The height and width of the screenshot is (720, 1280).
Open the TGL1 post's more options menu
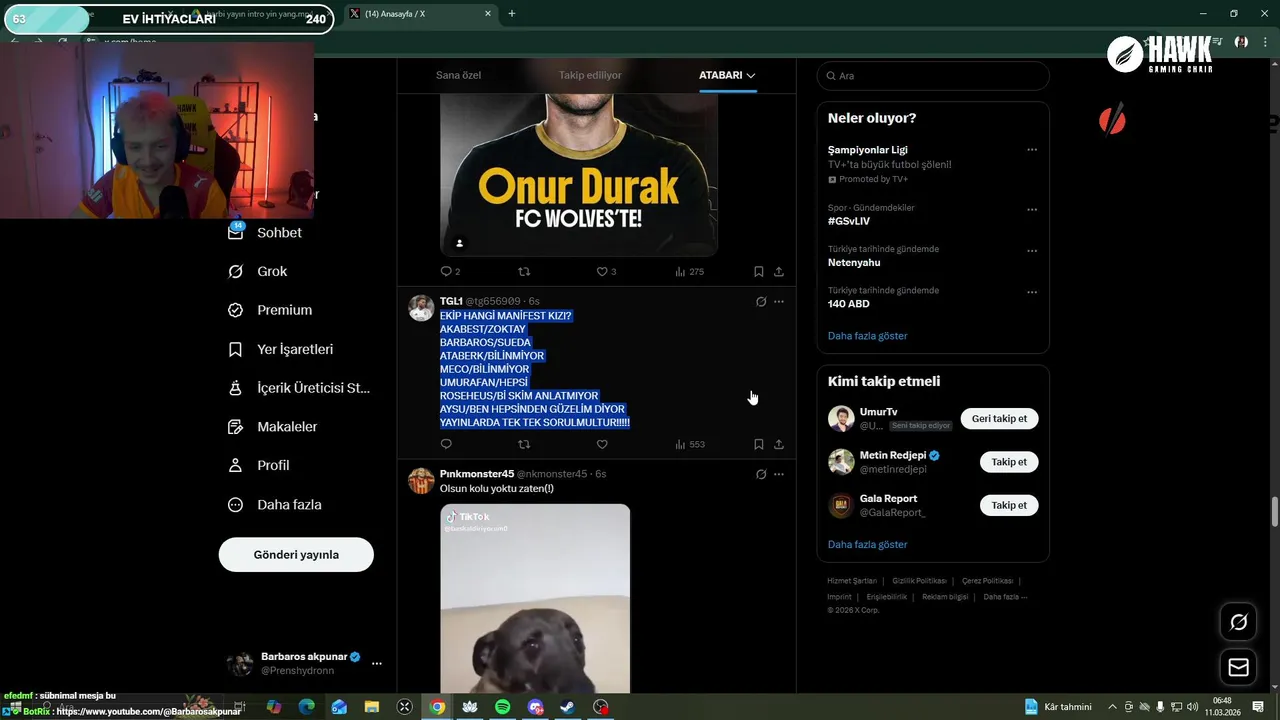[779, 301]
